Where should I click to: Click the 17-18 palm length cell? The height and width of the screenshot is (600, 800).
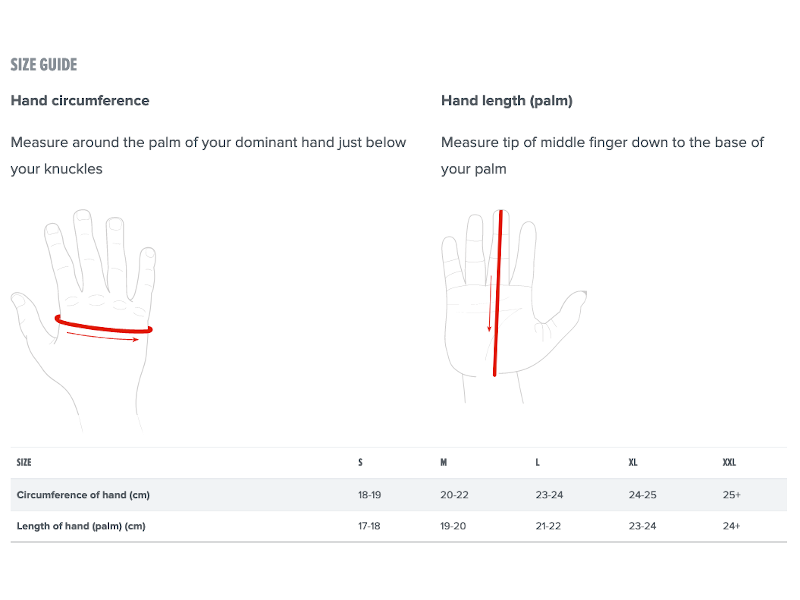click(369, 526)
